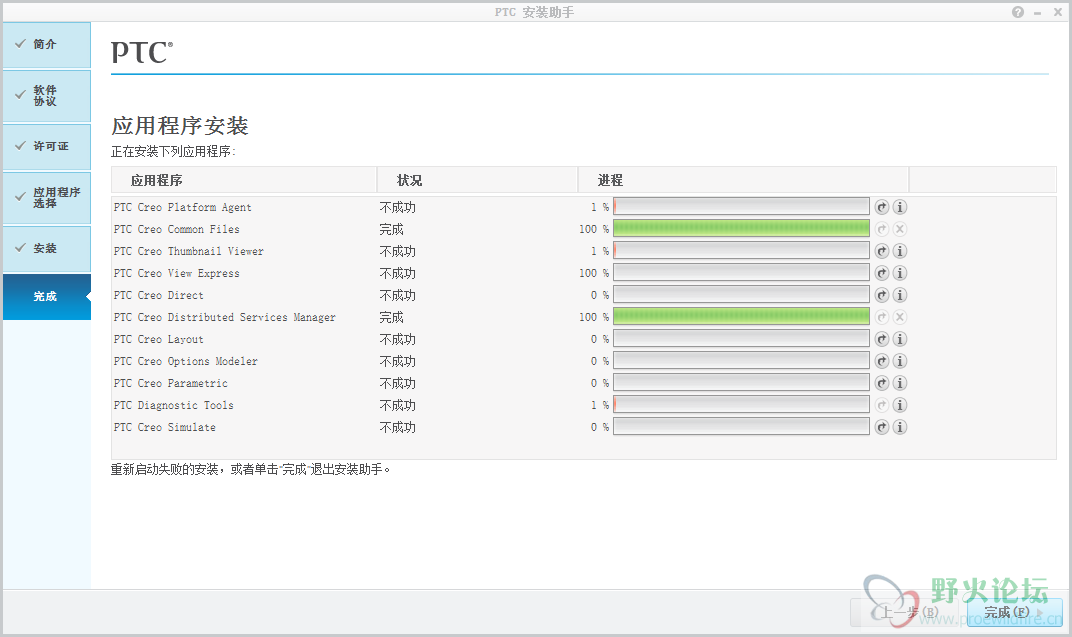Retry the PTC Creo View Express installation
1072x637 pixels.
(882, 273)
